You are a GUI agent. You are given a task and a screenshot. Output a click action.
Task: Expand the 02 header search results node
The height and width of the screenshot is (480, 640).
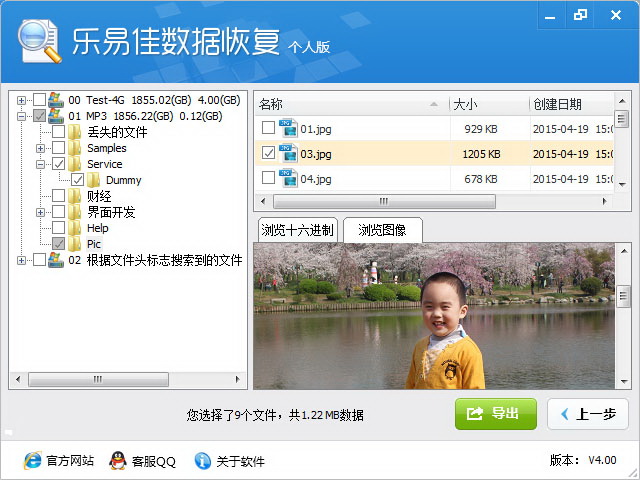(x=22, y=260)
